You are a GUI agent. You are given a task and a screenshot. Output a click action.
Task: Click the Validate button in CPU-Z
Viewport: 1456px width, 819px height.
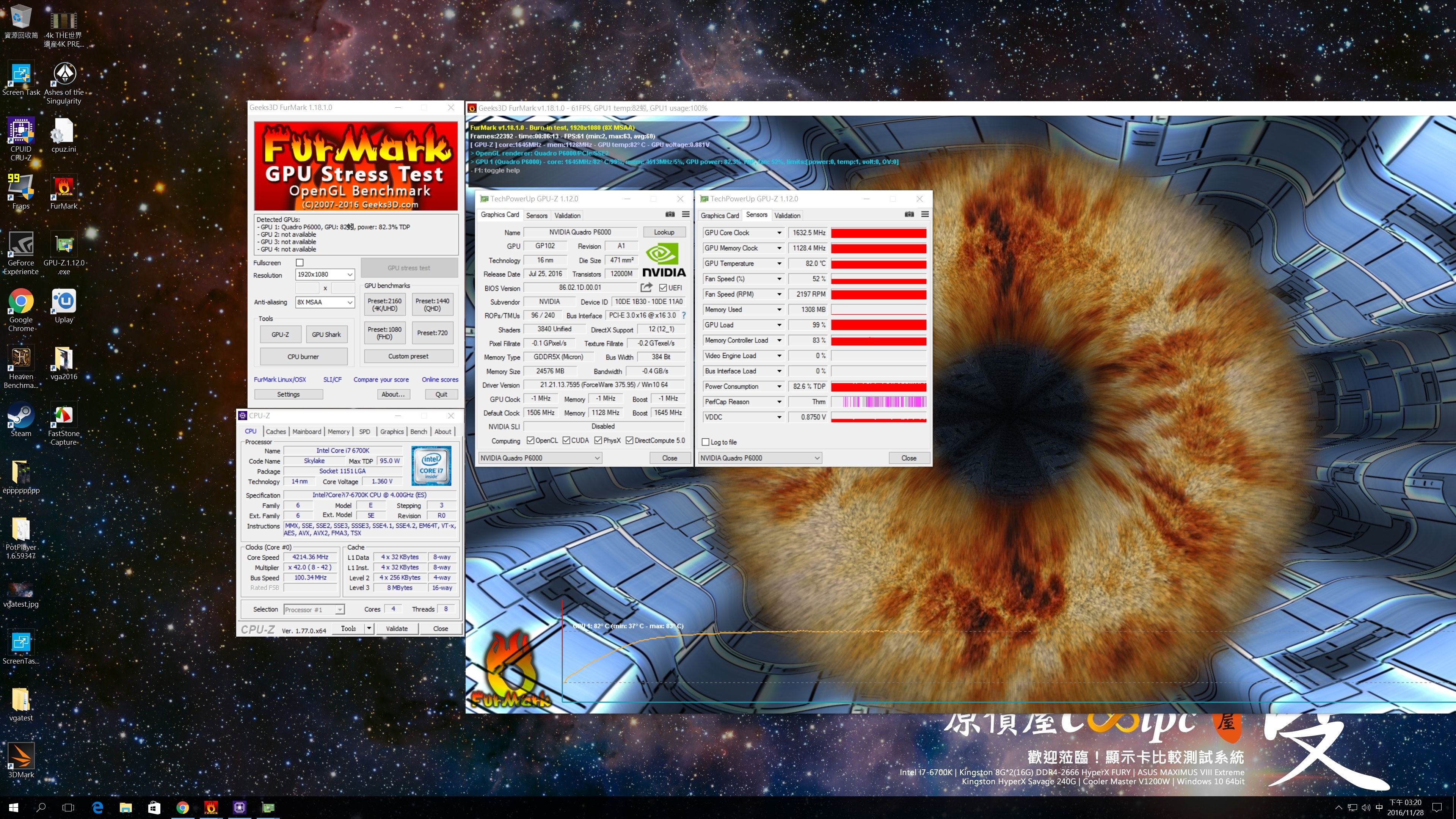tap(397, 628)
